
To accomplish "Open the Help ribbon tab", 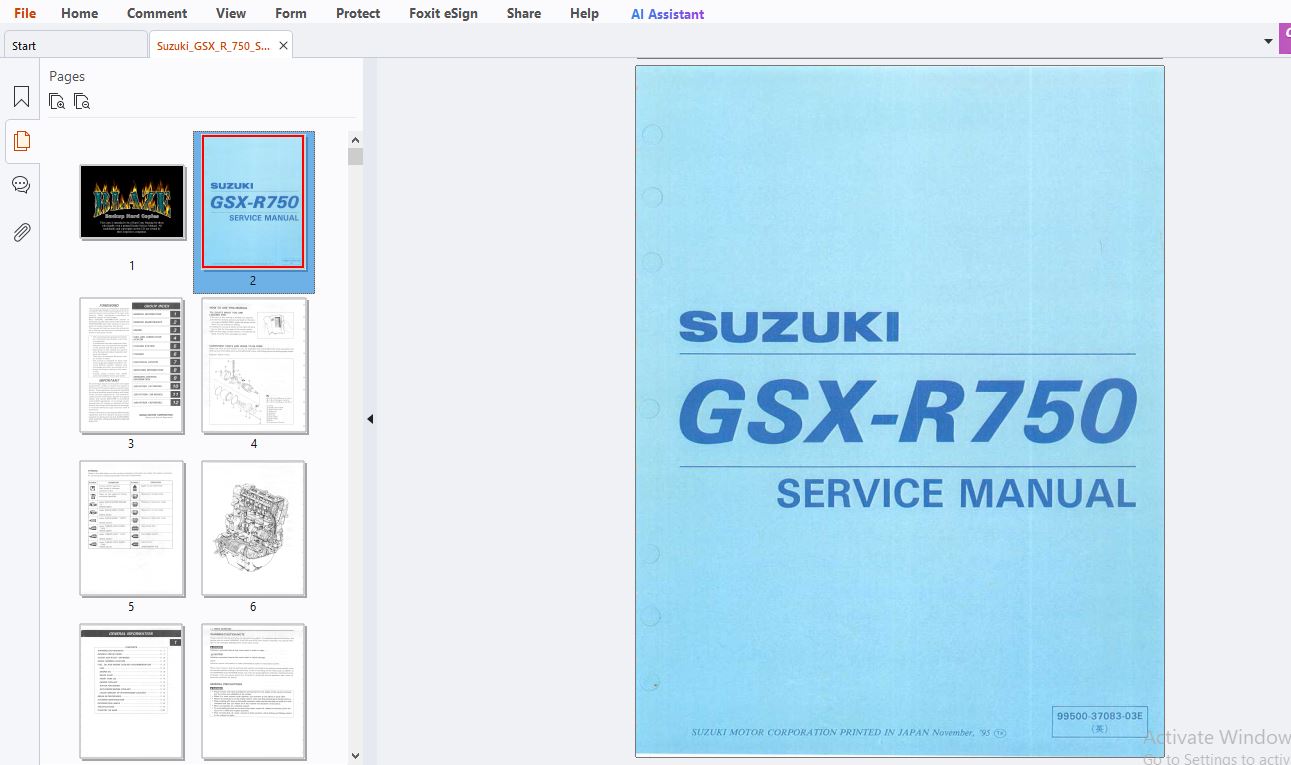I will pyautogui.click(x=584, y=13).
